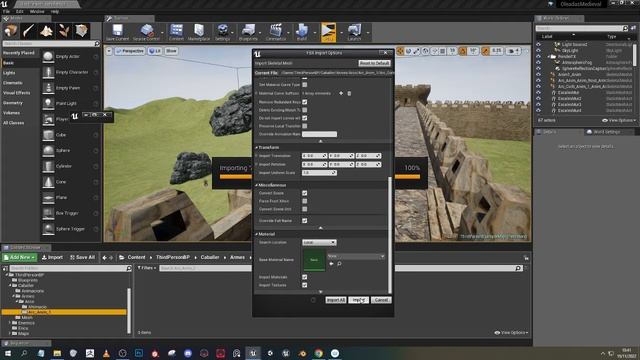Open the Add New dropdown in Content Browser
Screen dimensions: 640x360
click(19, 258)
